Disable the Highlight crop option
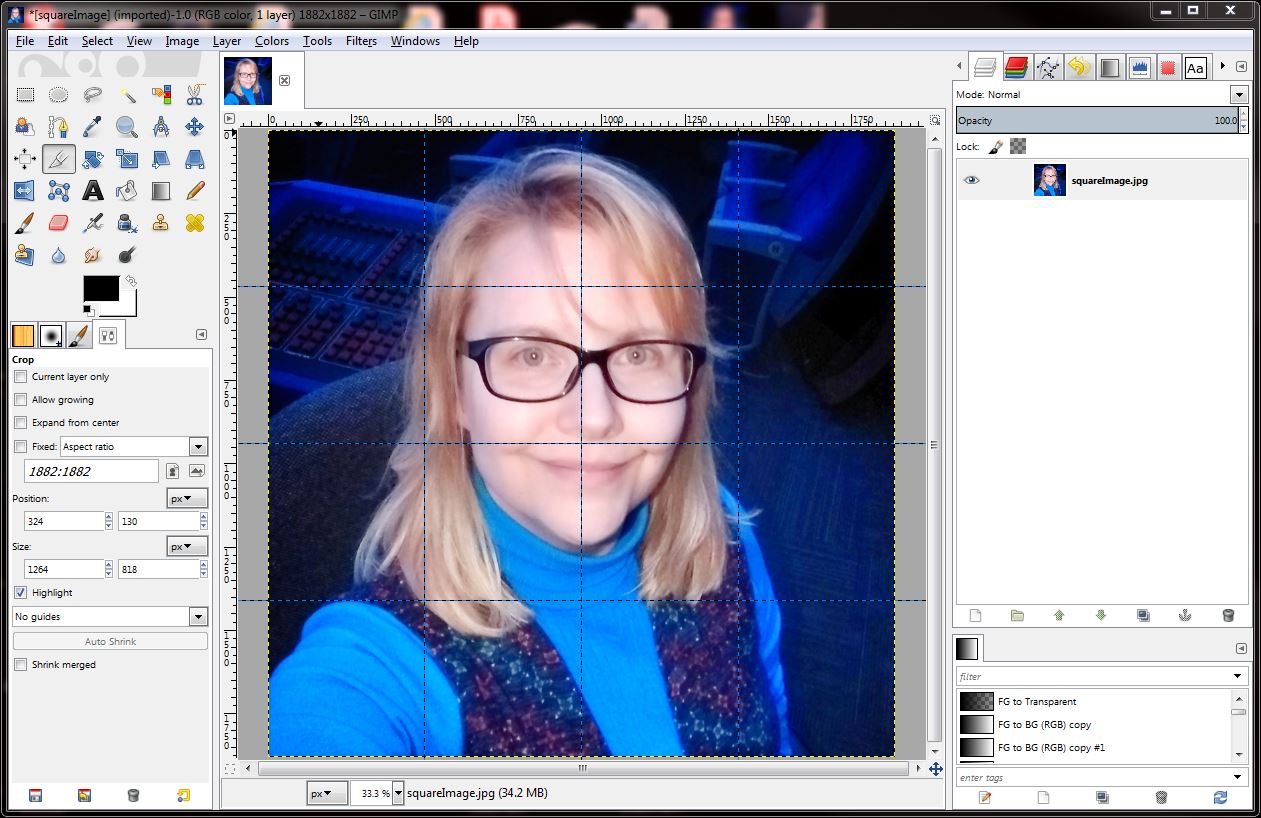This screenshot has height=818, width=1261. click(x=20, y=592)
